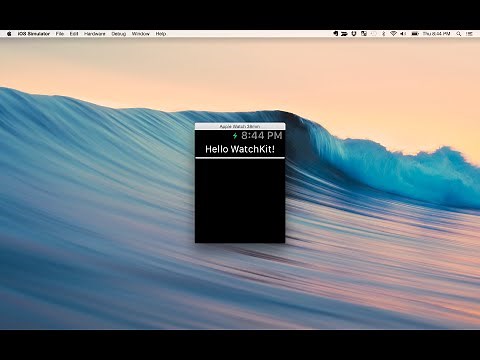Image resolution: width=480 pixels, height=360 pixels.
Task: Open the Debug menu
Action: [x=119, y=34]
